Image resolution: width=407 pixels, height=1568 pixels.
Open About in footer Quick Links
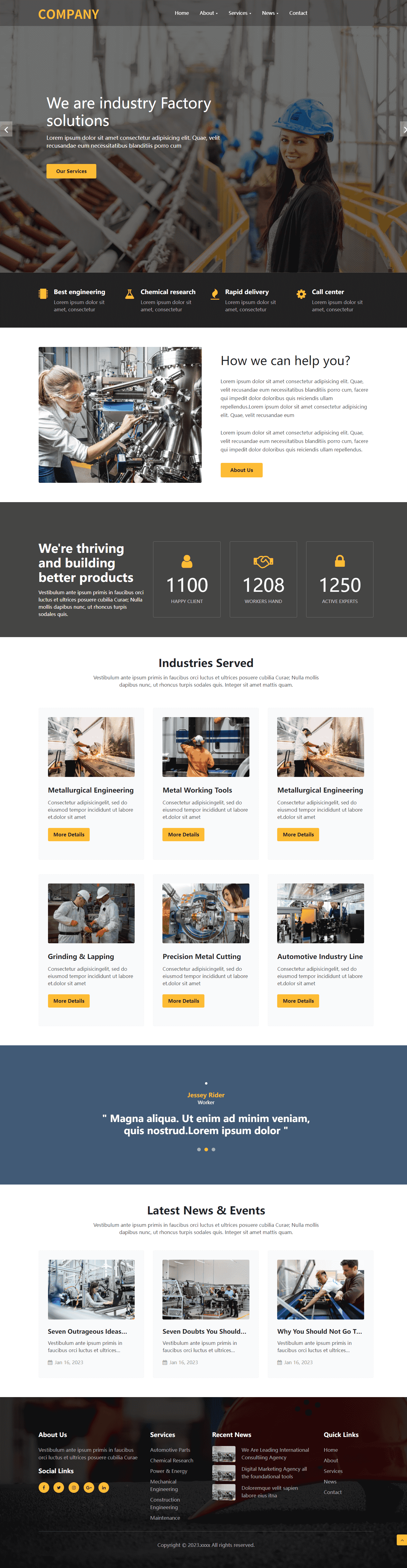pyautogui.click(x=331, y=1460)
